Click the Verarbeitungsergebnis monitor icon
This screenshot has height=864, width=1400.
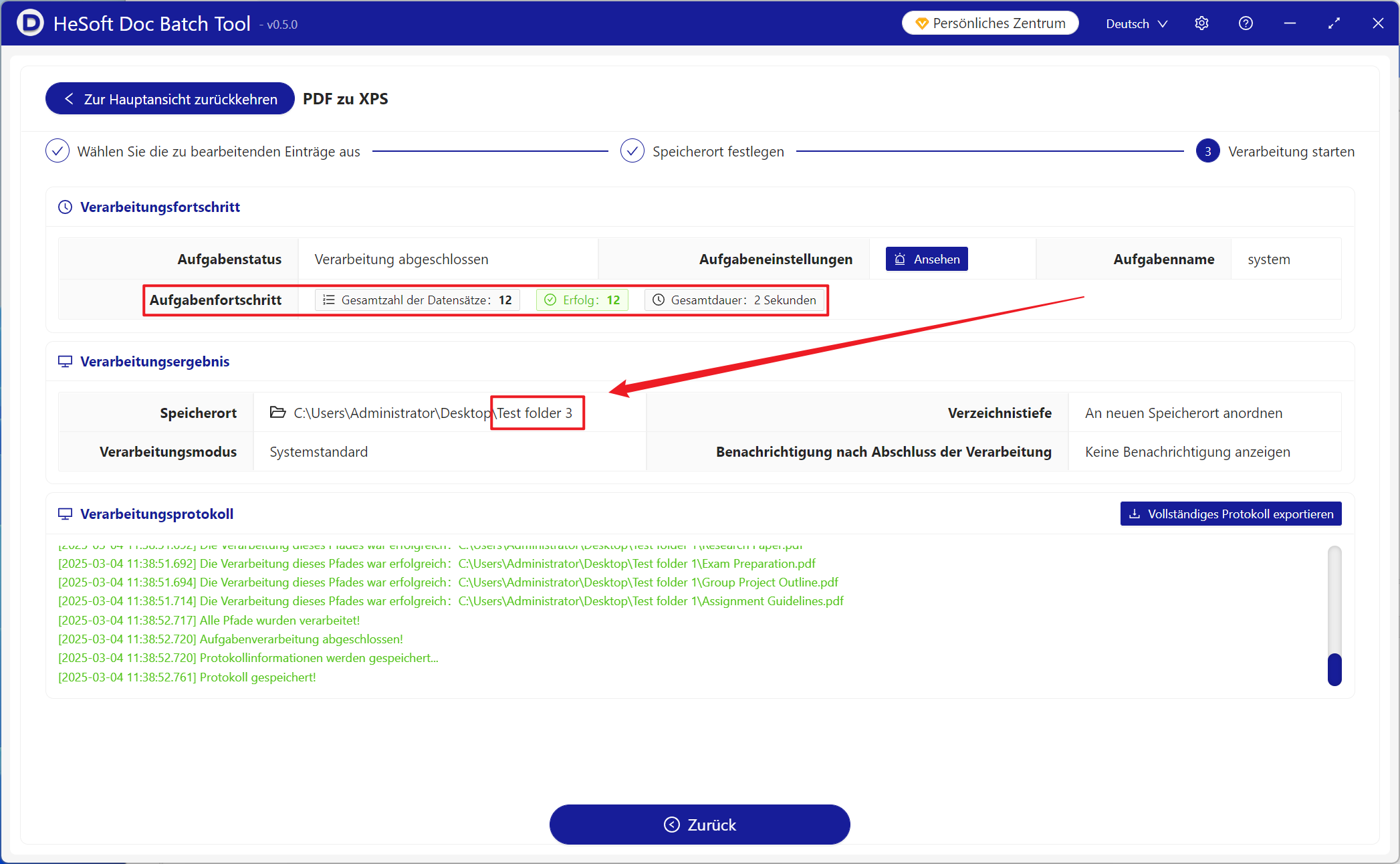65,362
